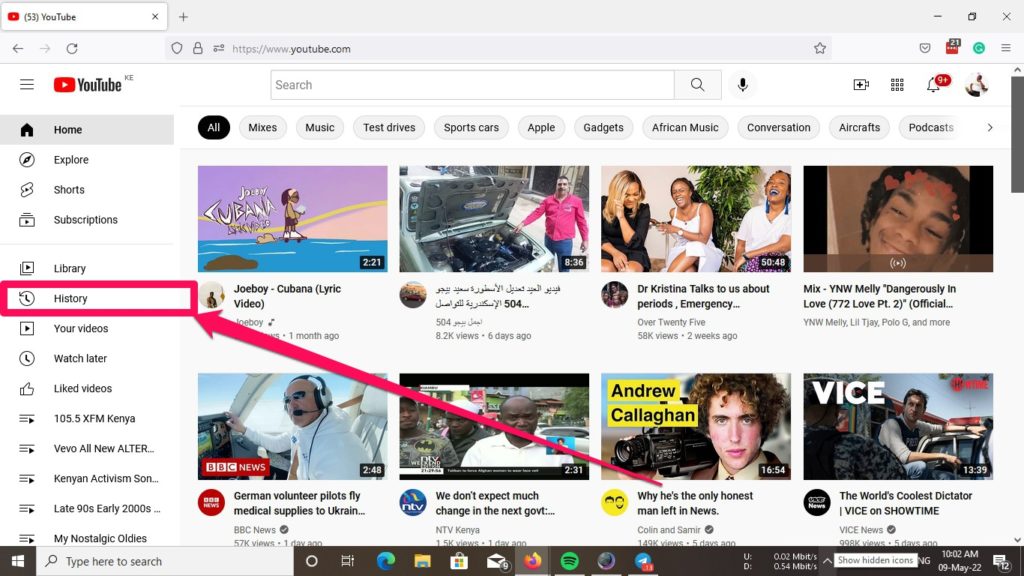This screenshot has height=576, width=1024.
Task: Go back in browser history
Action: point(18,48)
